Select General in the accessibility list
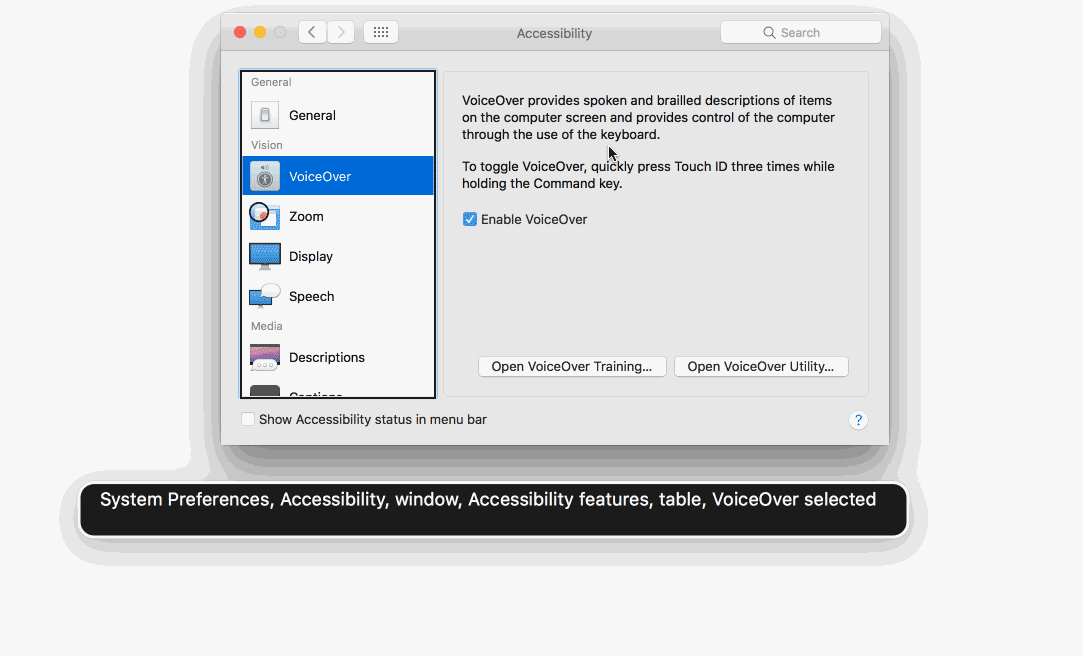The image size is (1083, 656). [313, 115]
